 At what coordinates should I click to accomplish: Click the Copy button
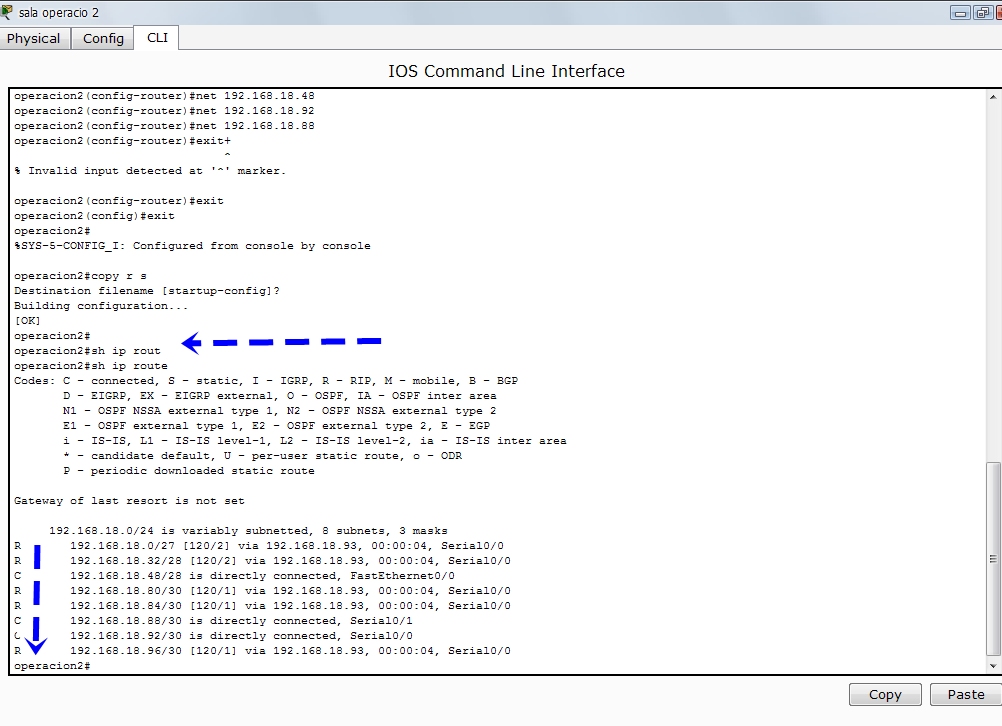point(884,694)
